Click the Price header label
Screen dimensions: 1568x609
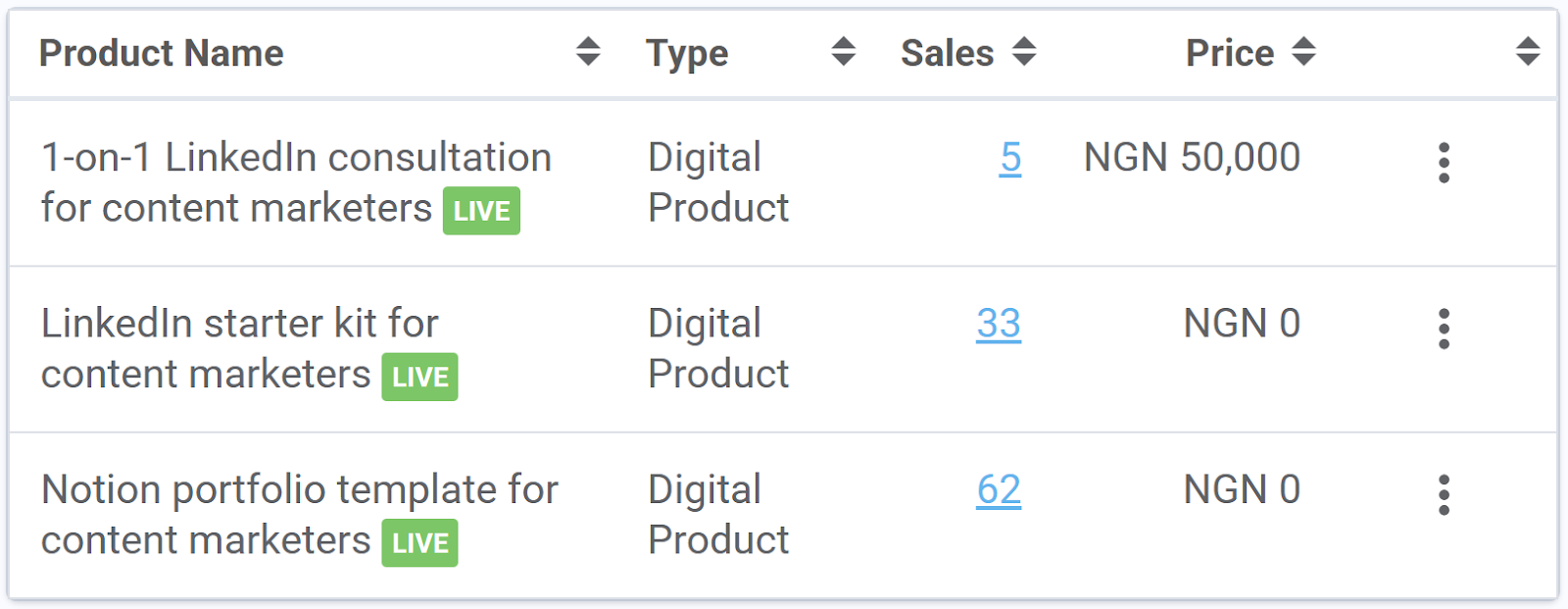1230,53
